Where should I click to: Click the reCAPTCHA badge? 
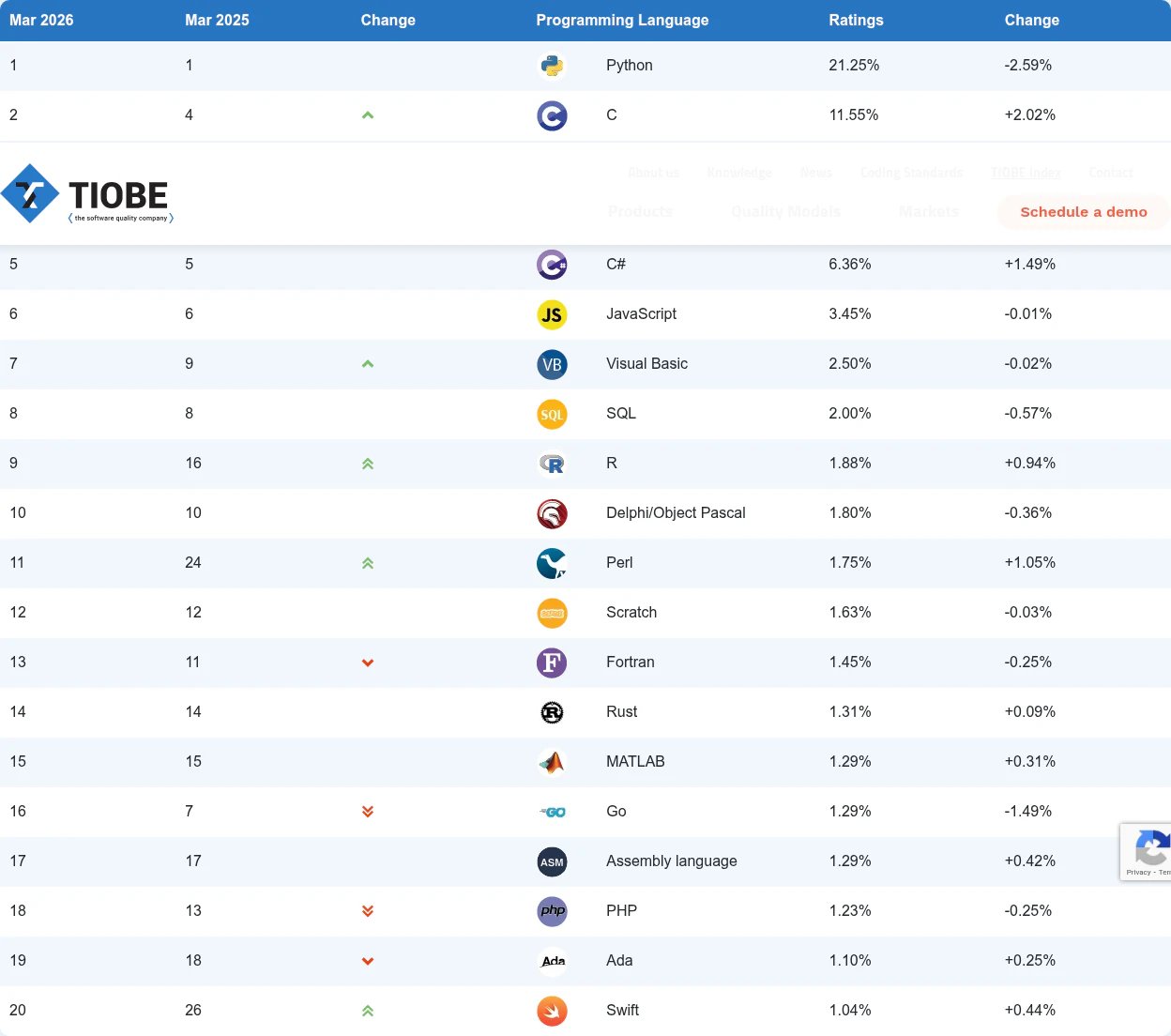pyautogui.click(x=1146, y=852)
